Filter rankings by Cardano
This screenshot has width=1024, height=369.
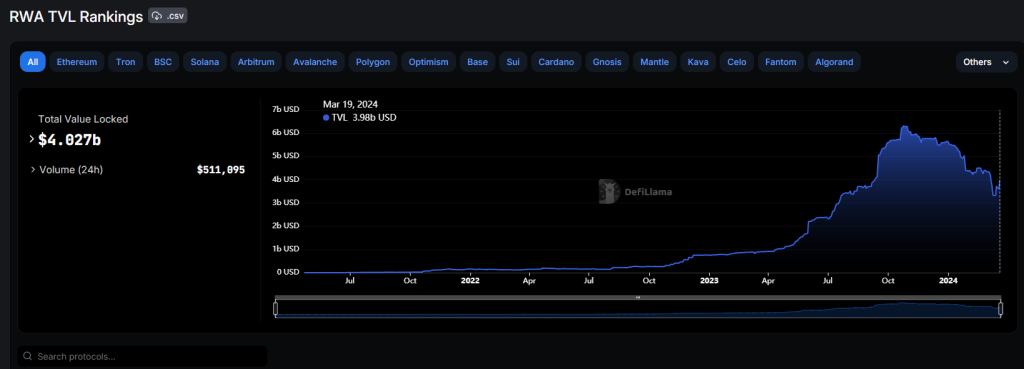(556, 62)
